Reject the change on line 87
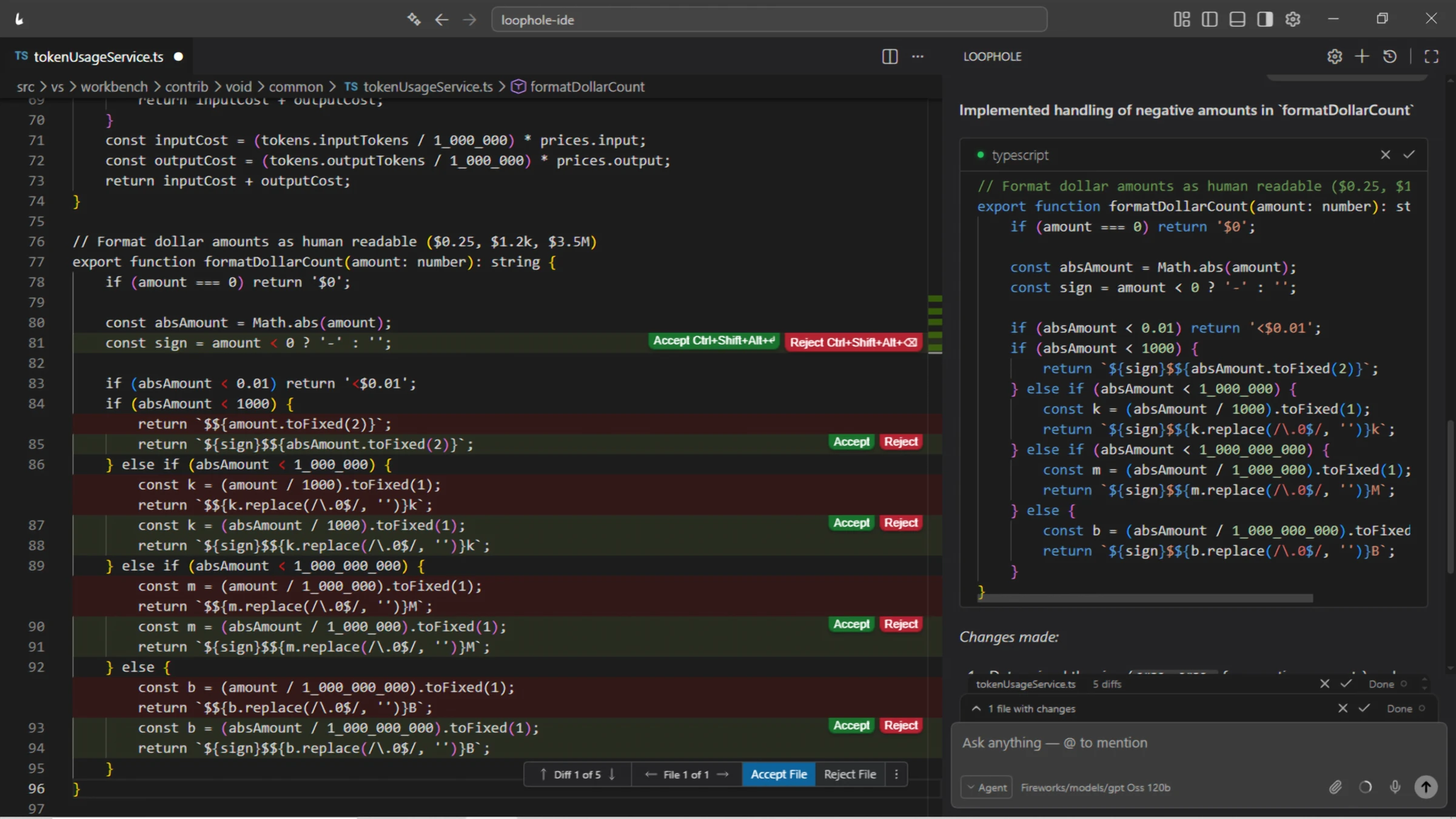Screen dimensions: 1456x819 click(x=901, y=523)
